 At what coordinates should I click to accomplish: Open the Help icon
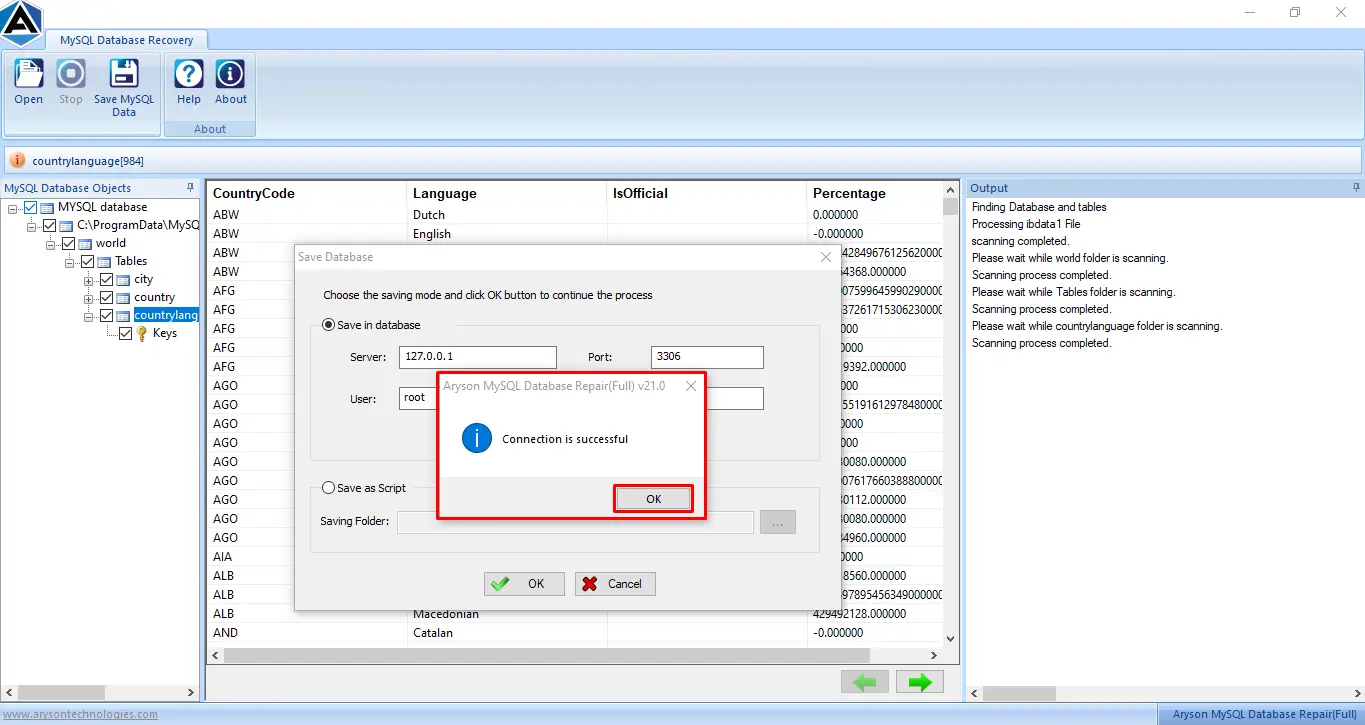click(189, 75)
